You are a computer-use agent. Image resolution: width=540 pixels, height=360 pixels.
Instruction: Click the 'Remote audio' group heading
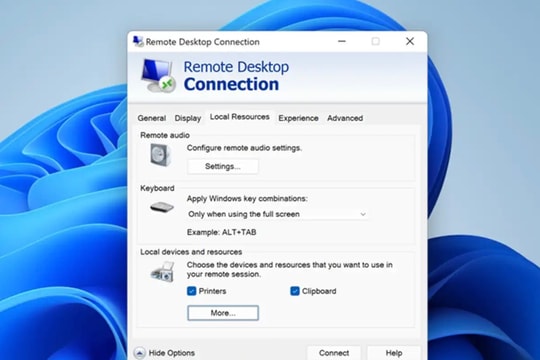(165, 135)
